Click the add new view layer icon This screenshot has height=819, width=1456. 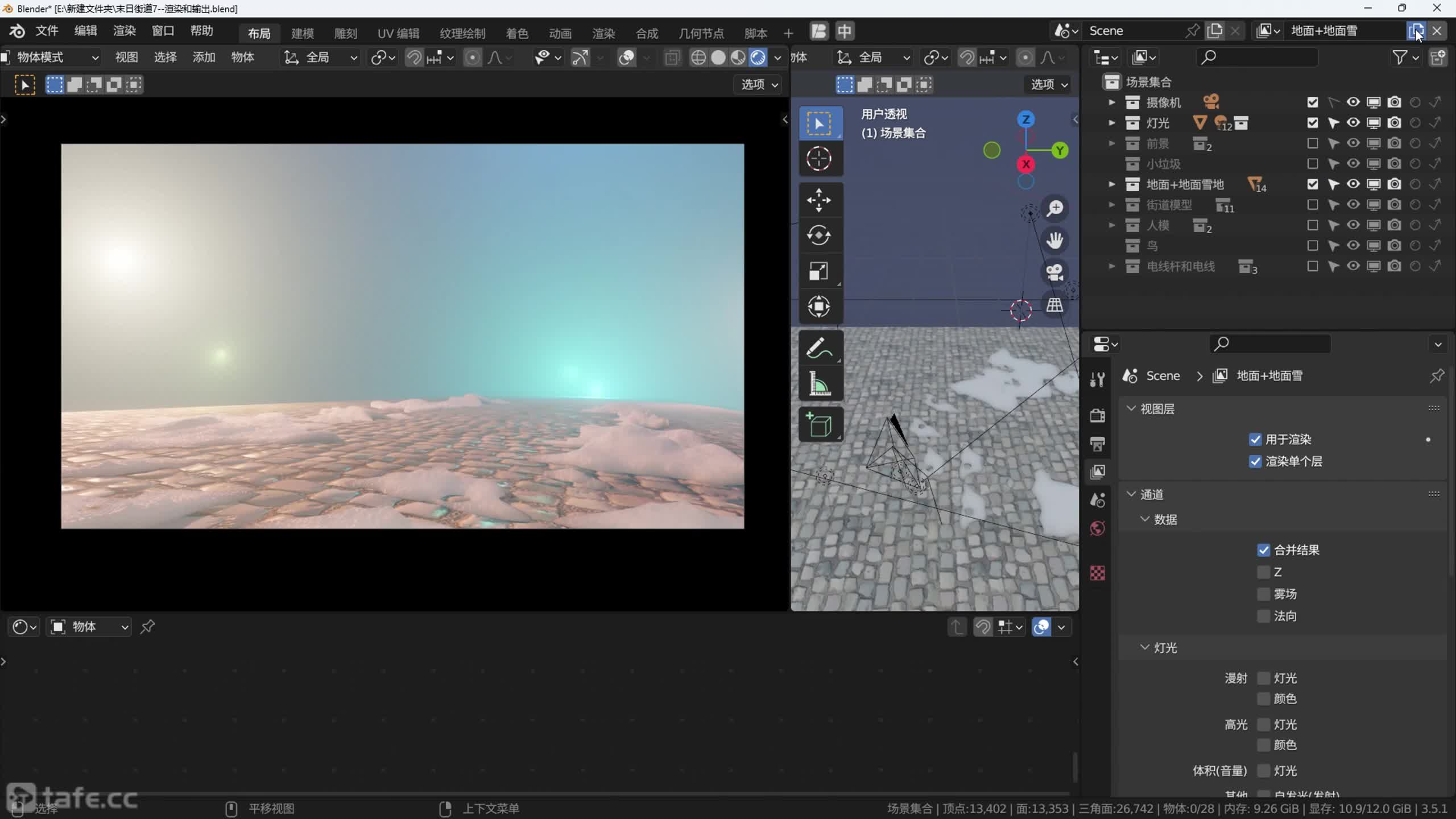click(x=1416, y=31)
